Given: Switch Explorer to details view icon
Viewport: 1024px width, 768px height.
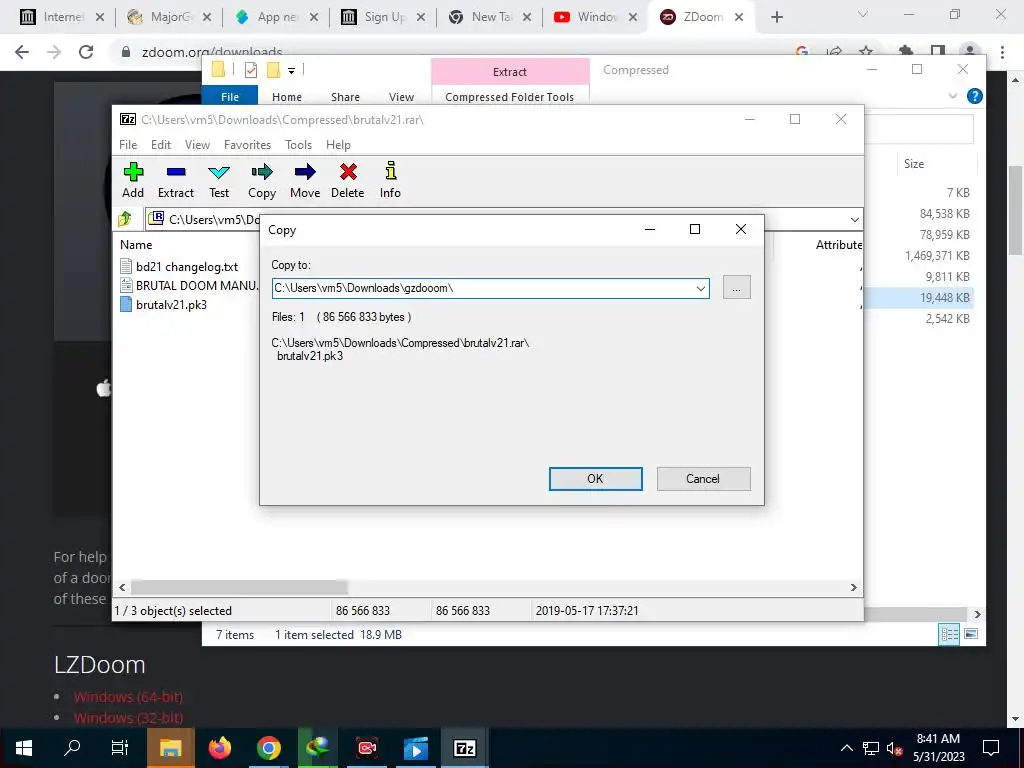Looking at the screenshot, I should coord(949,634).
